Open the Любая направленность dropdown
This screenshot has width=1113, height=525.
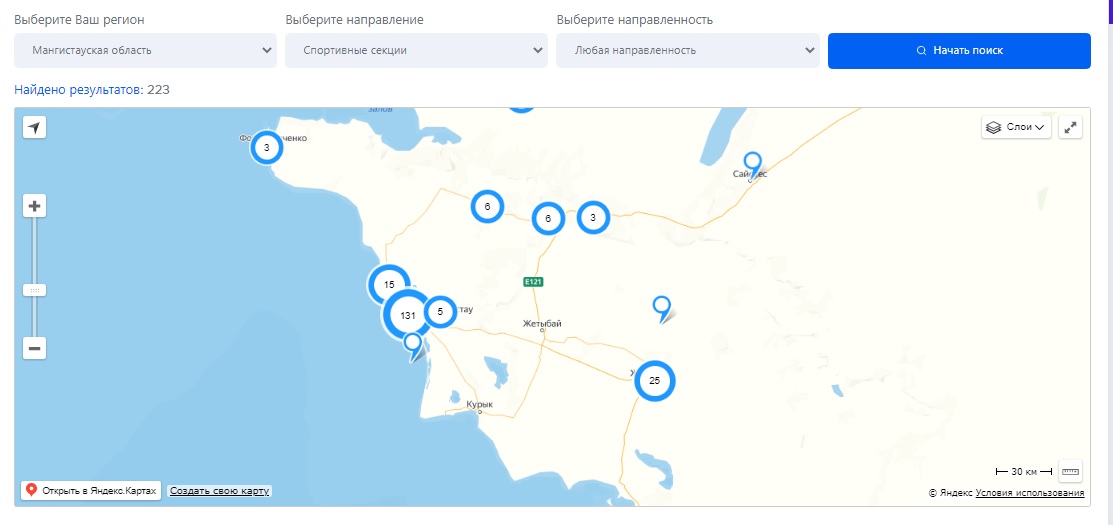point(687,50)
